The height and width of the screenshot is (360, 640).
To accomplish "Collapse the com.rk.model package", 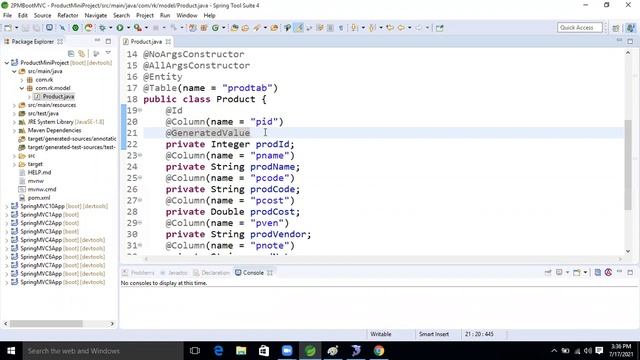I will click(x=22, y=88).
